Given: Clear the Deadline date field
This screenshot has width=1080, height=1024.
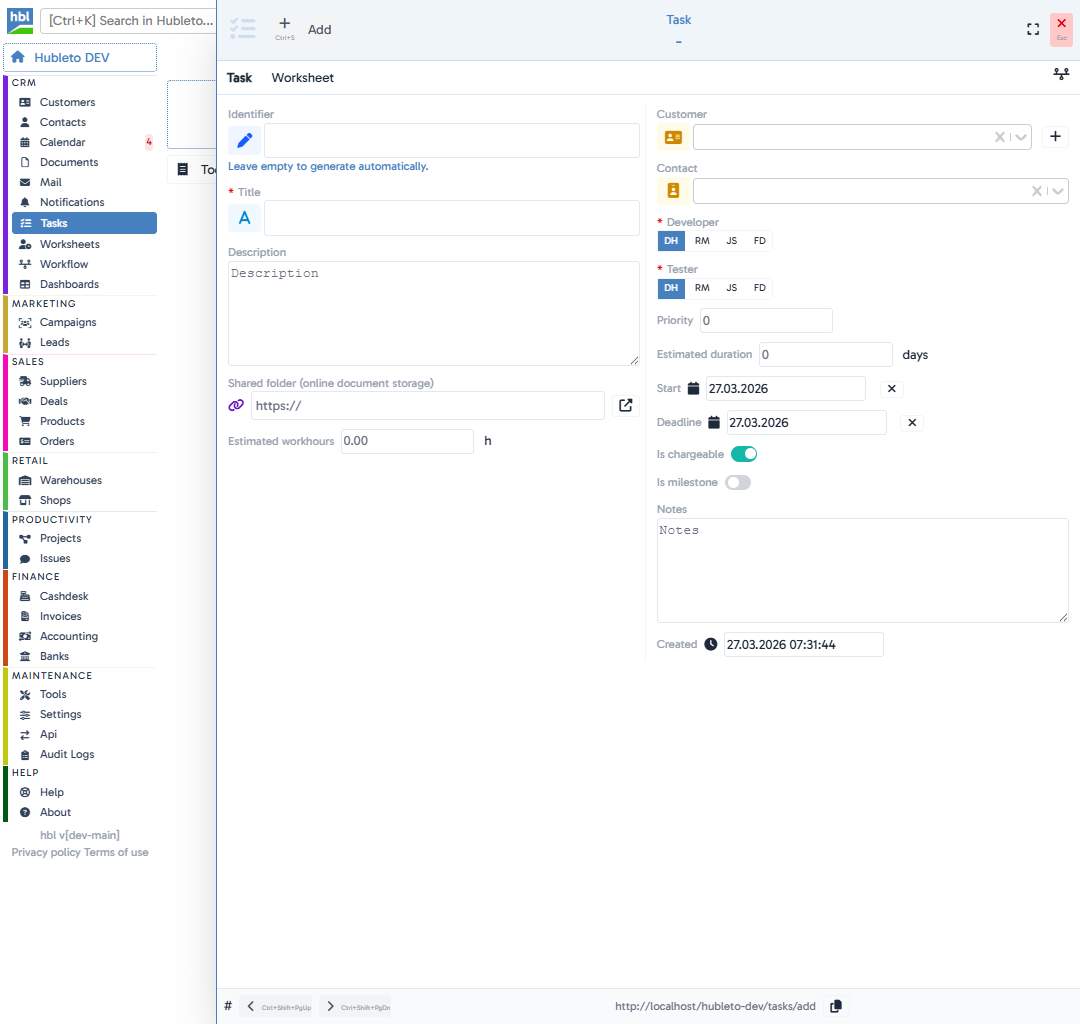Looking at the screenshot, I should pyautogui.click(x=912, y=423).
